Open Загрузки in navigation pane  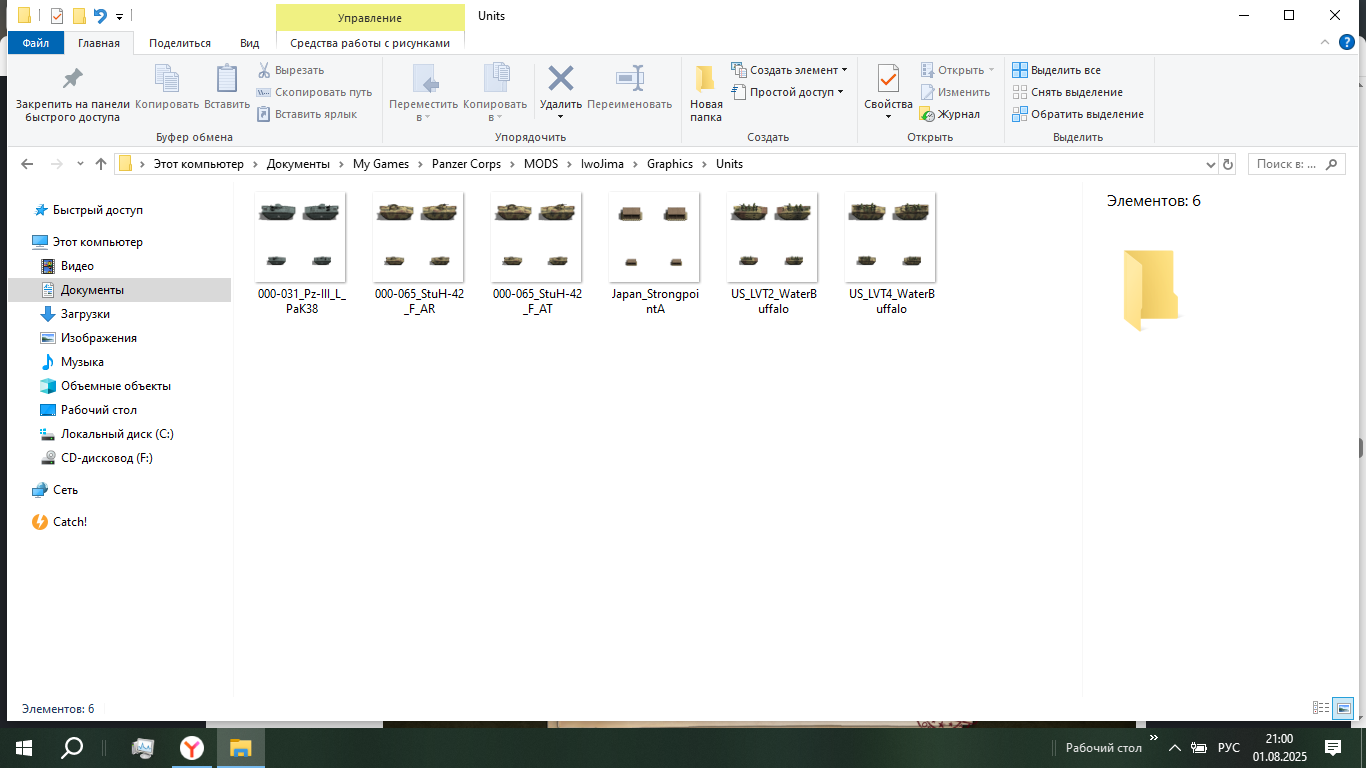click(x=85, y=314)
